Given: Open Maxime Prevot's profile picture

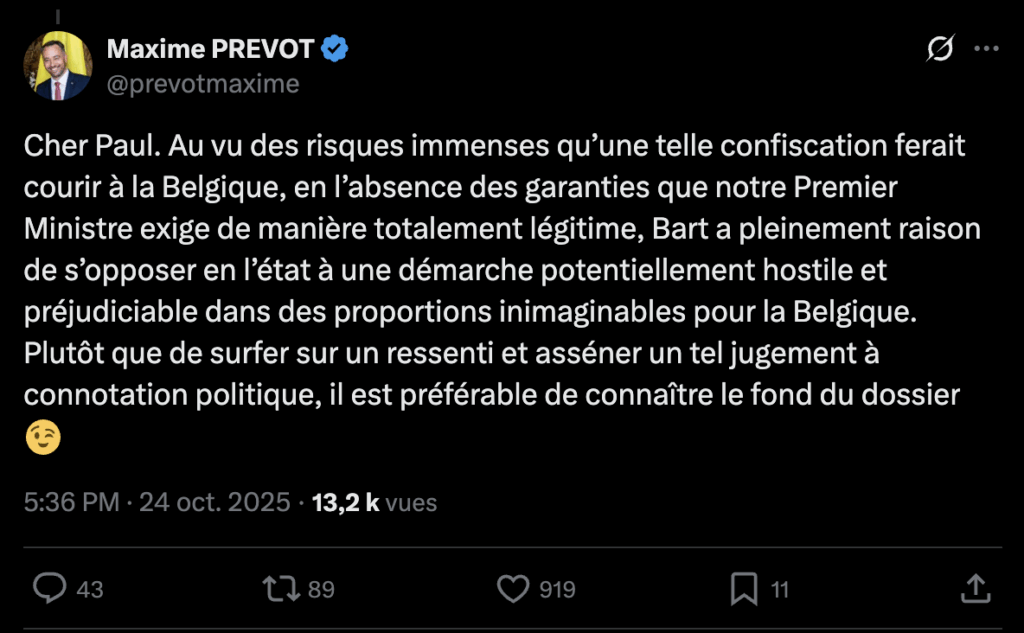Looking at the screenshot, I should 58,66.
